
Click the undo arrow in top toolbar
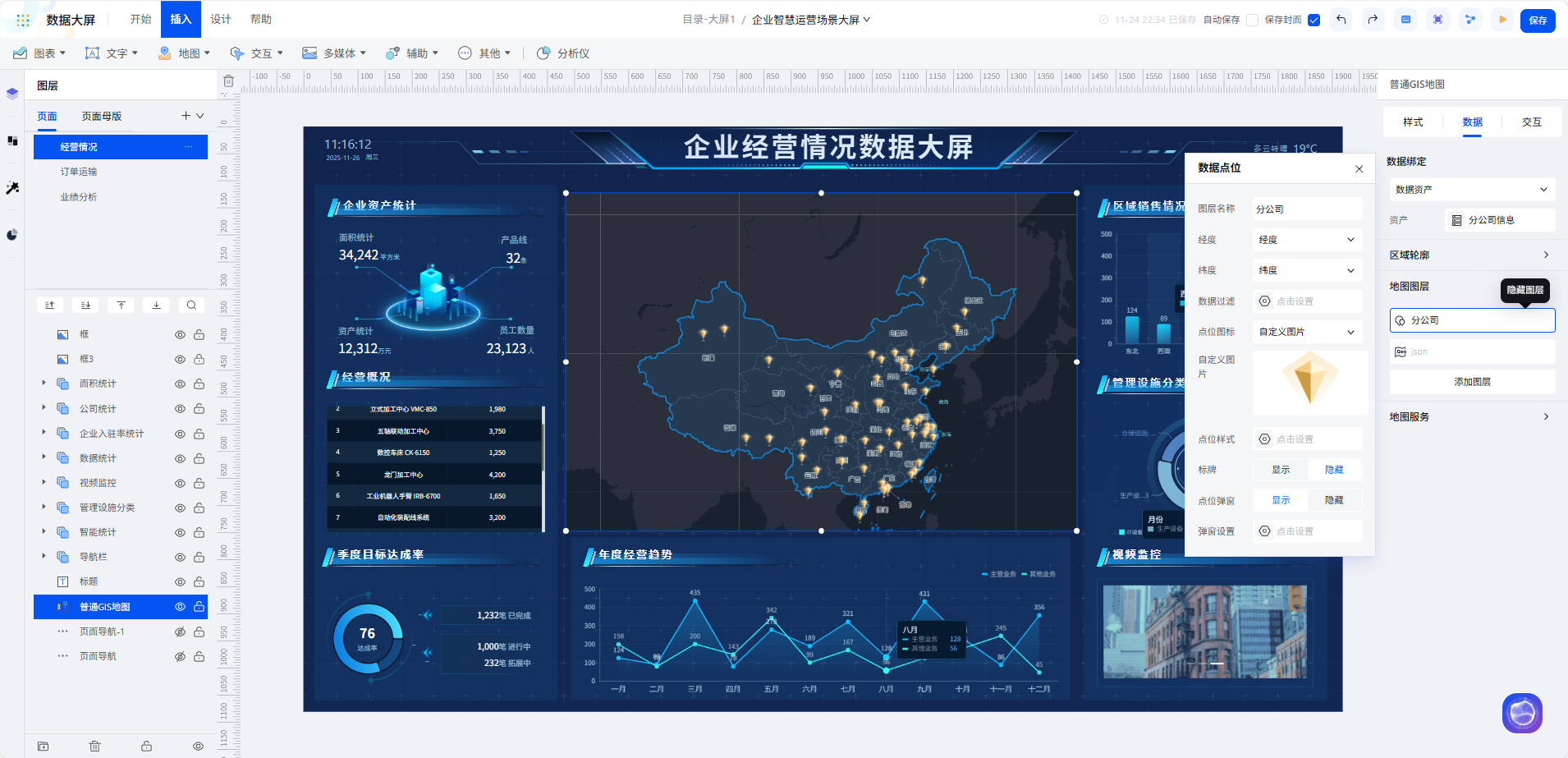[1341, 20]
